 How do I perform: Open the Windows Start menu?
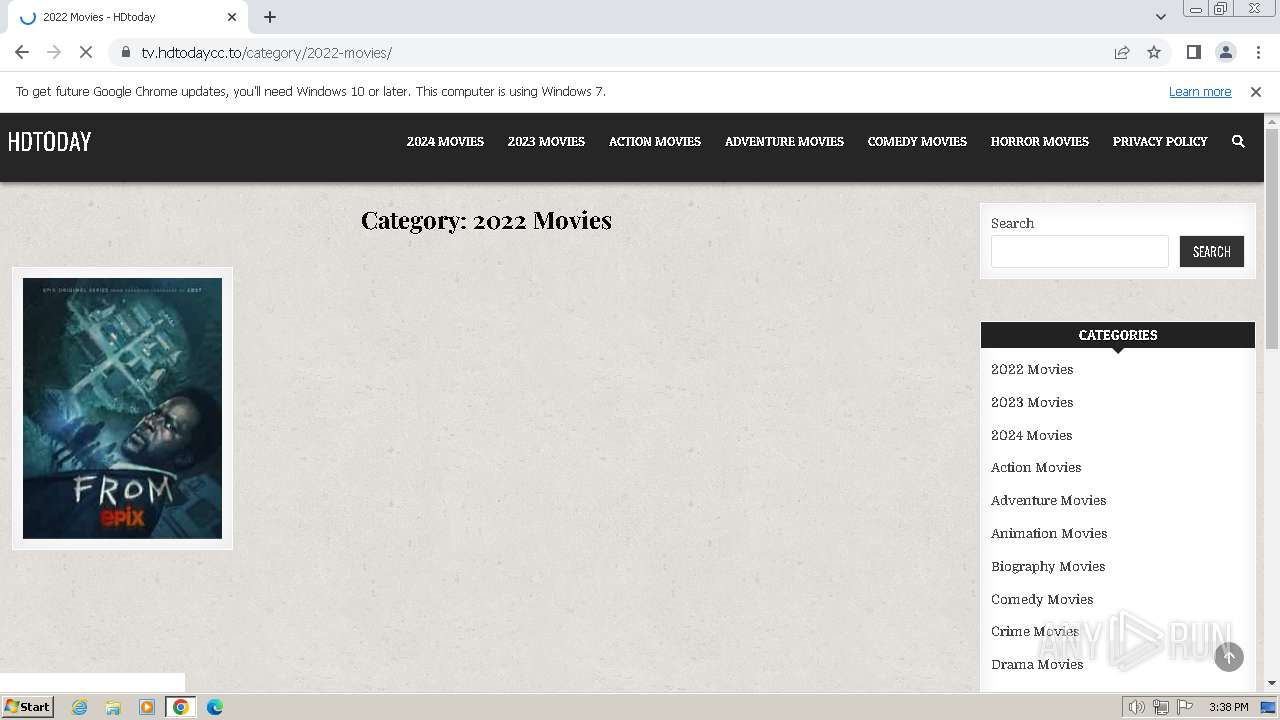click(x=27, y=706)
